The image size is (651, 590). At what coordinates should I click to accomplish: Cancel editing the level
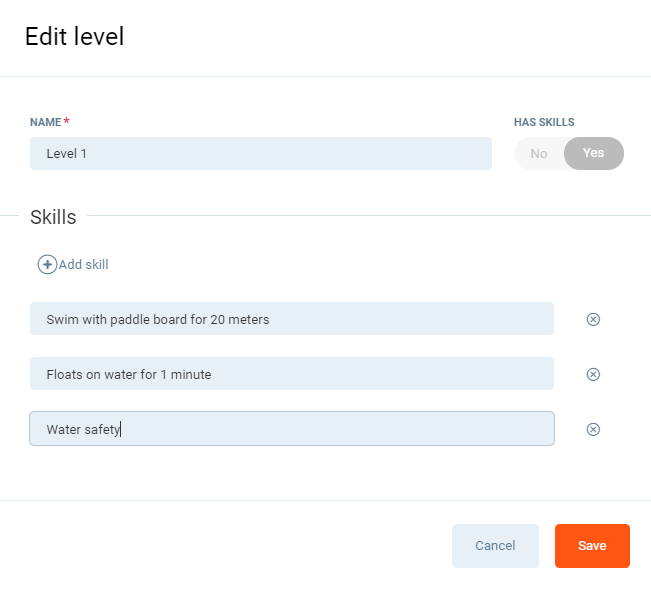pyautogui.click(x=495, y=546)
